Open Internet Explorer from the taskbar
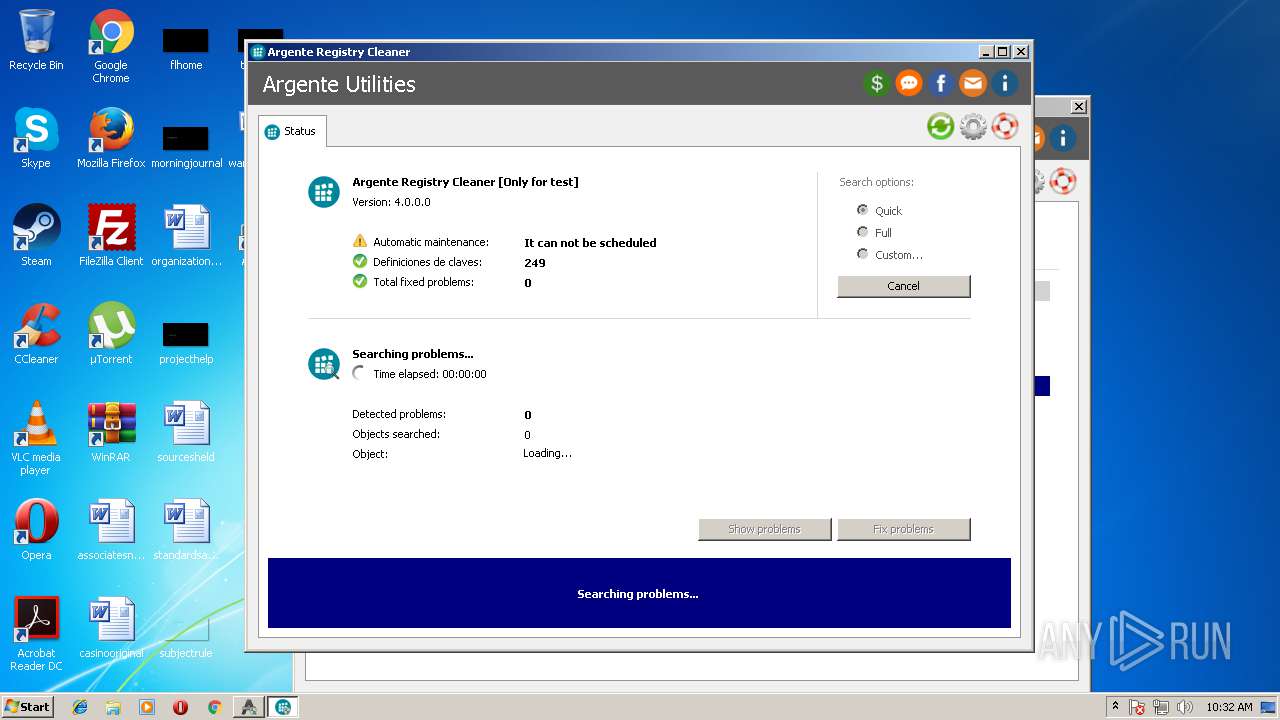1280x720 pixels. (x=80, y=707)
